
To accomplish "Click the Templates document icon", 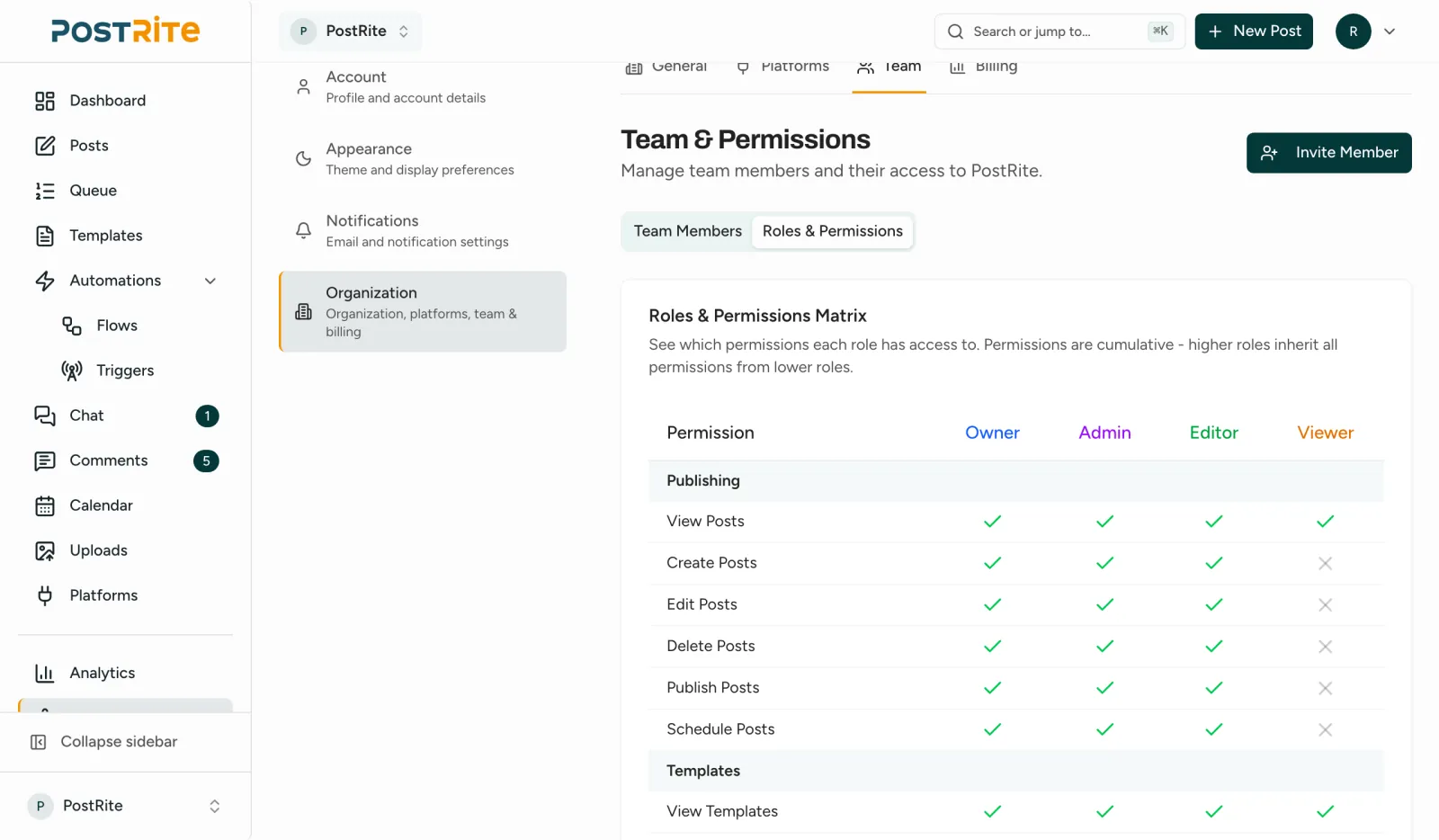I will coord(45,236).
